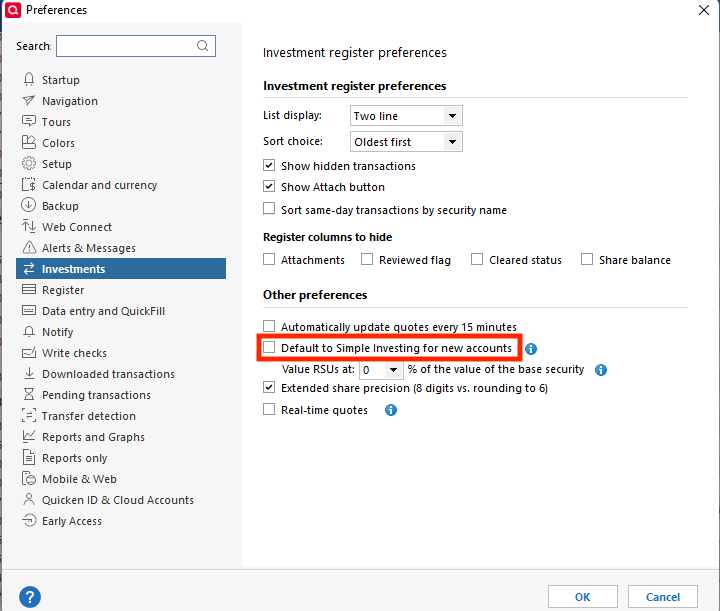Click the Pending transactions hourglass icon

pos(29,394)
